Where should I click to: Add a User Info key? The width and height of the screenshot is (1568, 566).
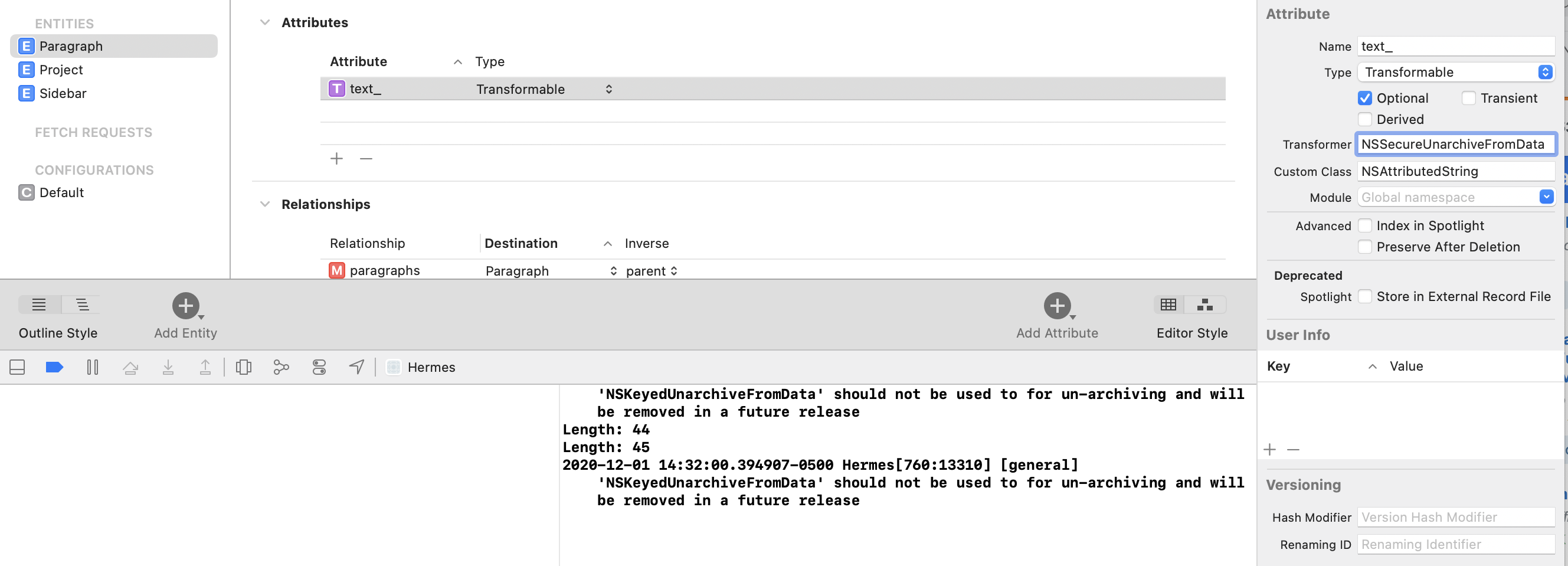(x=1270, y=450)
